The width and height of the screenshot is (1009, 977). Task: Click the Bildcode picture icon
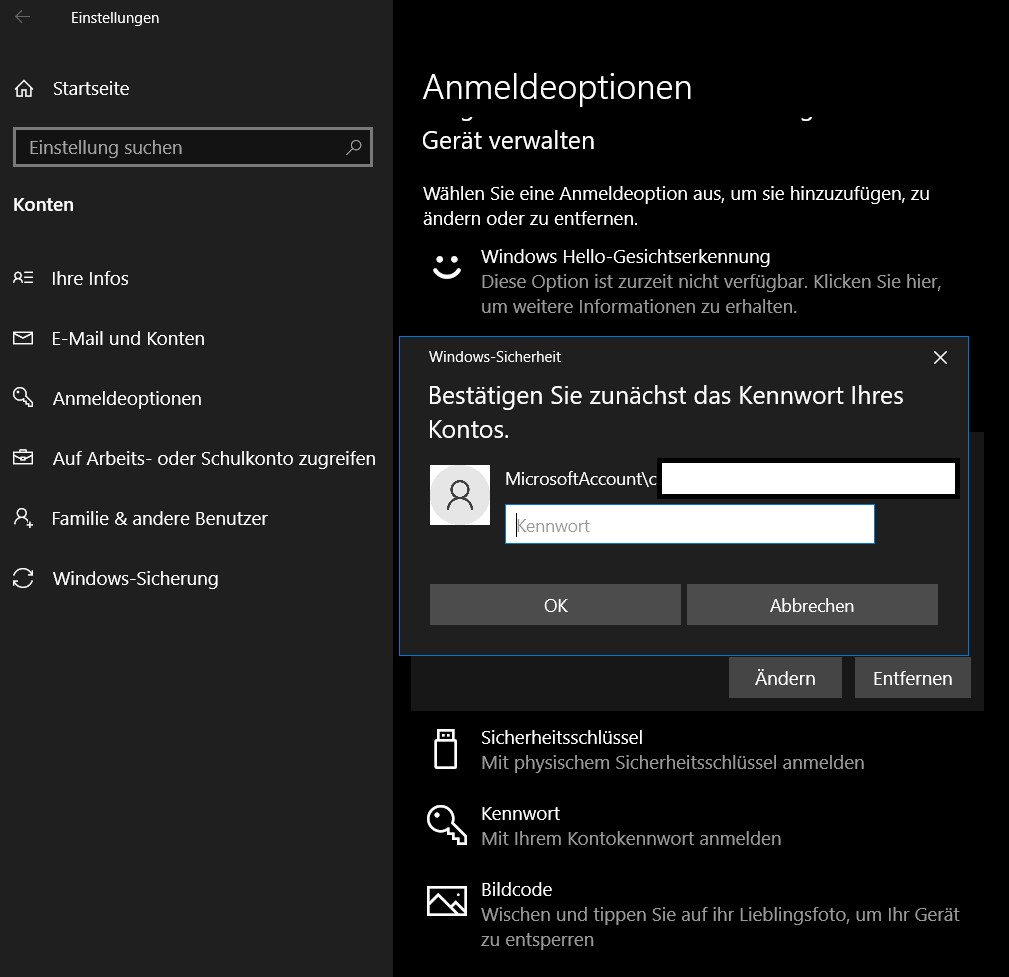[x=447, y=900]
